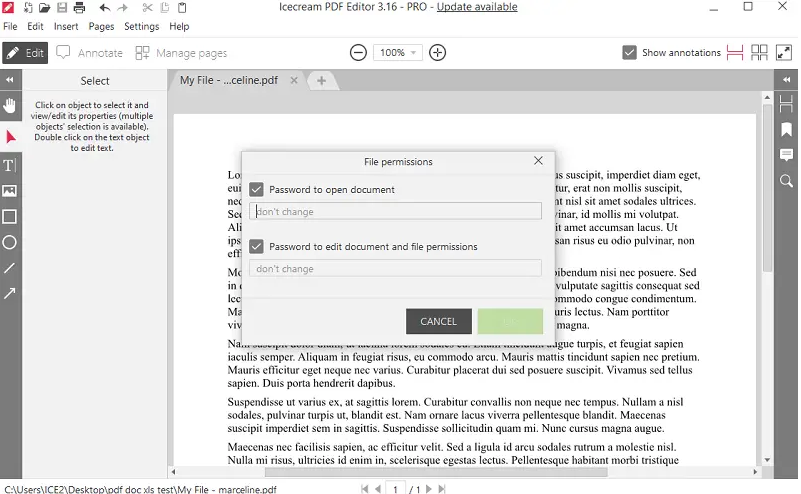Click the vertical scrollbar thumb
Viewport: 801px width, 494px height.
[767, 188]
